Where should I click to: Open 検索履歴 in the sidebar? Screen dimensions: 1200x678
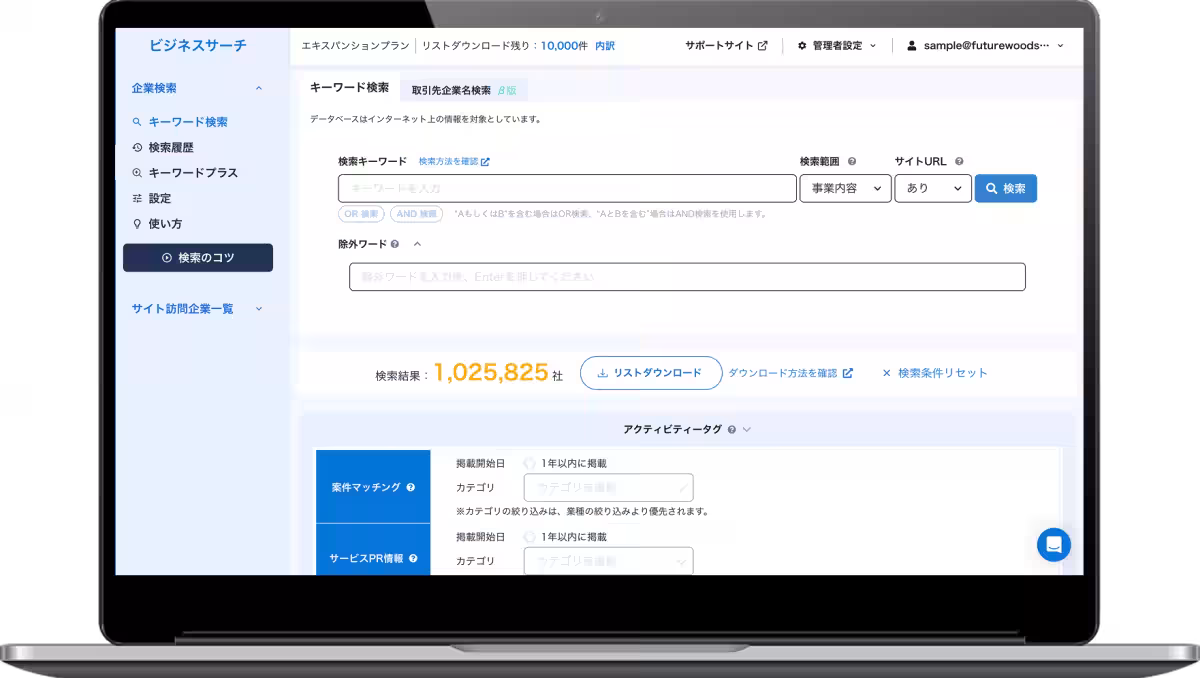tap(171, 147)
